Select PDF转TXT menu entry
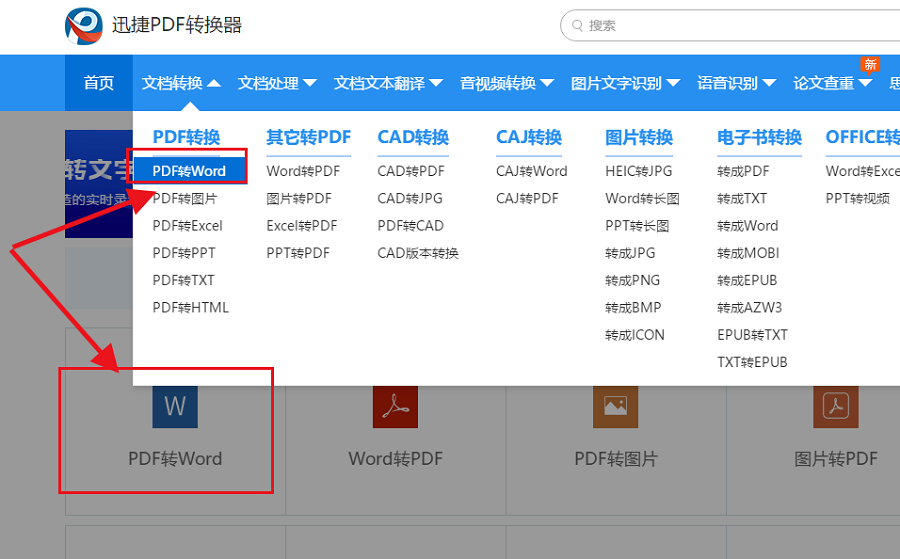Viewport: 900px width, 559px height. 183,280
